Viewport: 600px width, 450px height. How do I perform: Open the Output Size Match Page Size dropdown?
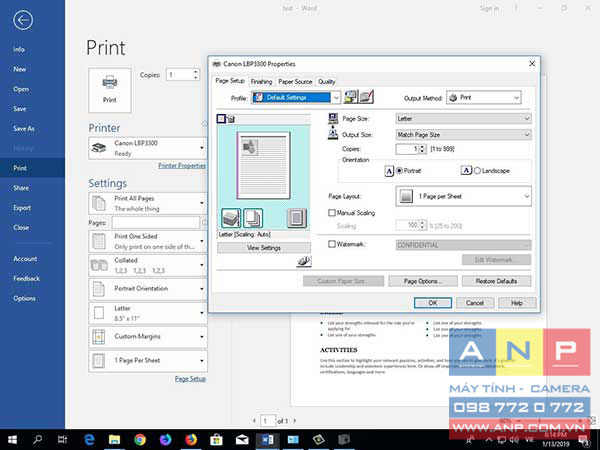(463, 135)
